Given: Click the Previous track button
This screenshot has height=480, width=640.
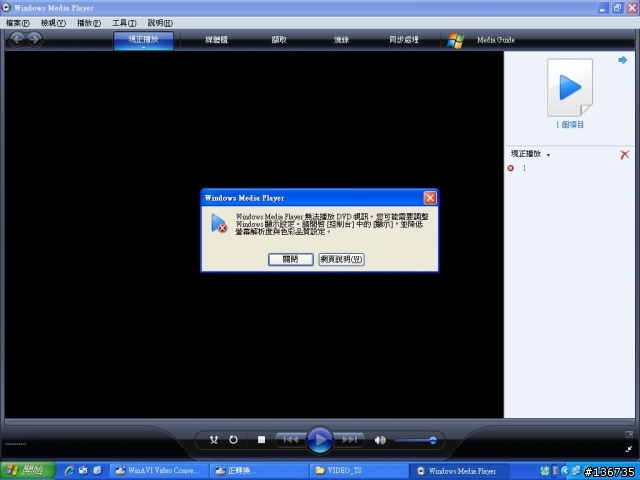Looking at the screenshot, I should point(291,440).
